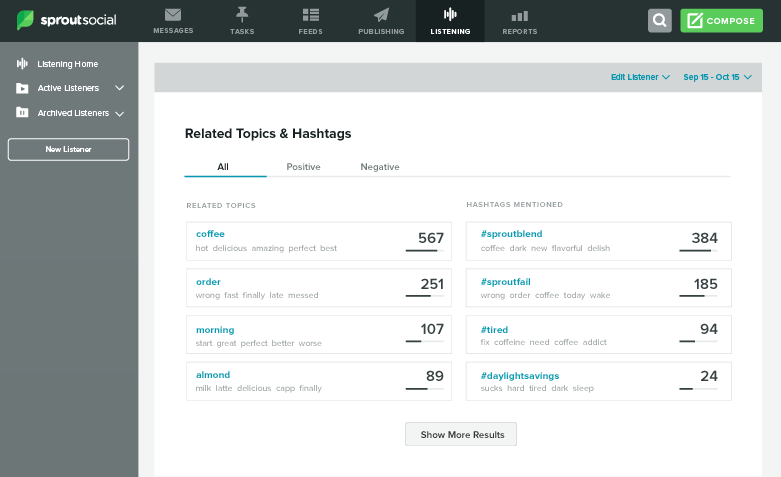Open Messages envelope icon in navigation

(x=173, y=15)
